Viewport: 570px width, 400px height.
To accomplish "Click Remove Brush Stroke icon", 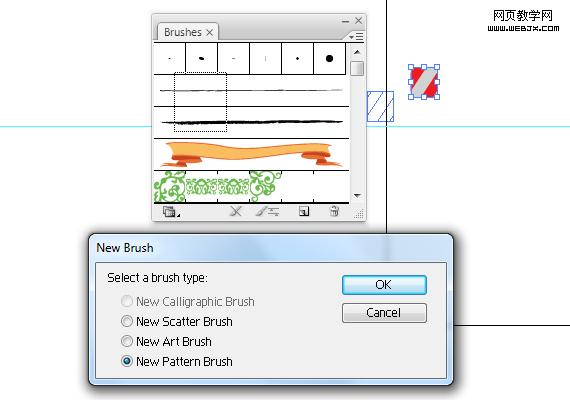I will [x=236, y=211].
